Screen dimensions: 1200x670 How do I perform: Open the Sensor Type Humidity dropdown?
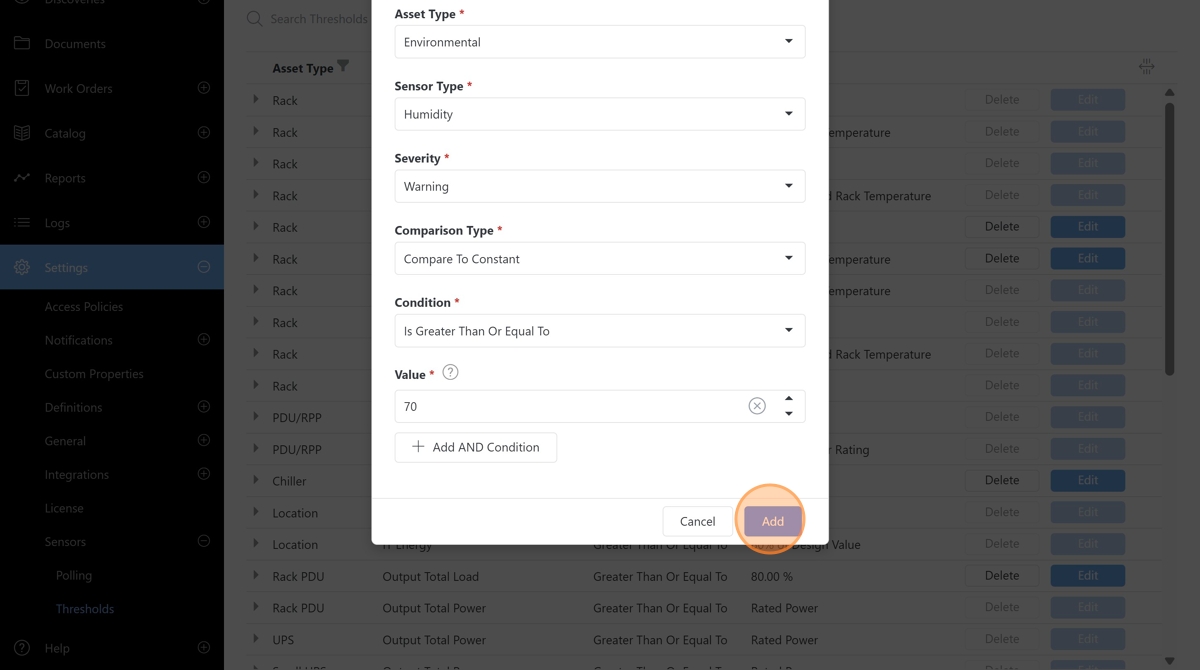(599, 114)
